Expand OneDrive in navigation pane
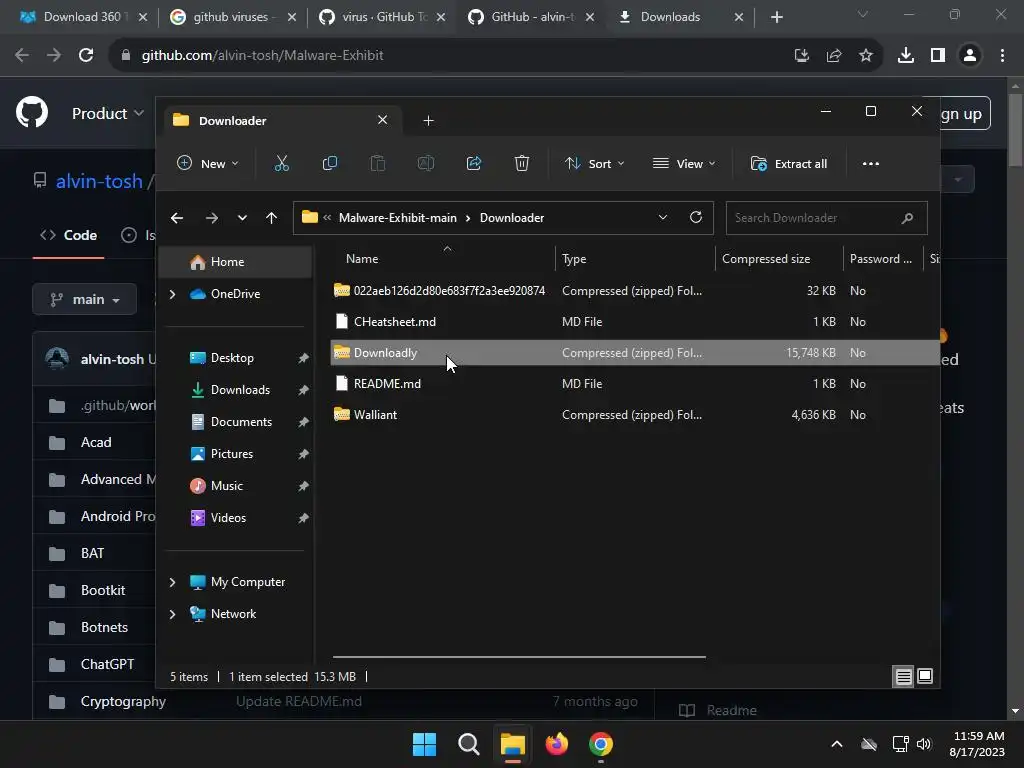This screenshot has width=1024, height=768. point(172,294)
